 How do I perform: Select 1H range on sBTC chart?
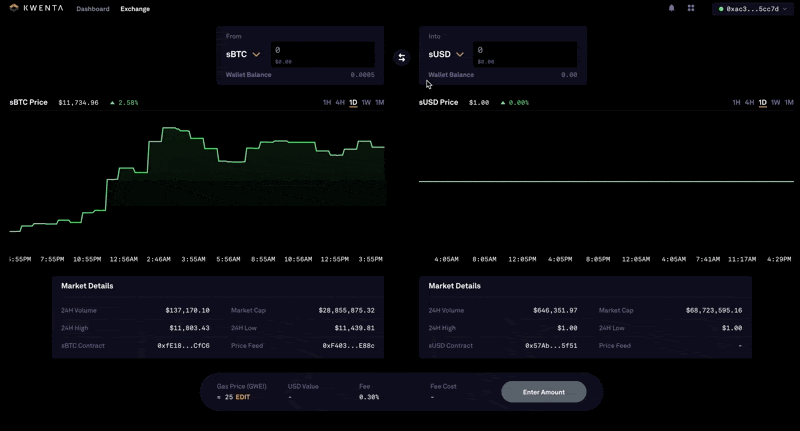[x=327, y=103]
